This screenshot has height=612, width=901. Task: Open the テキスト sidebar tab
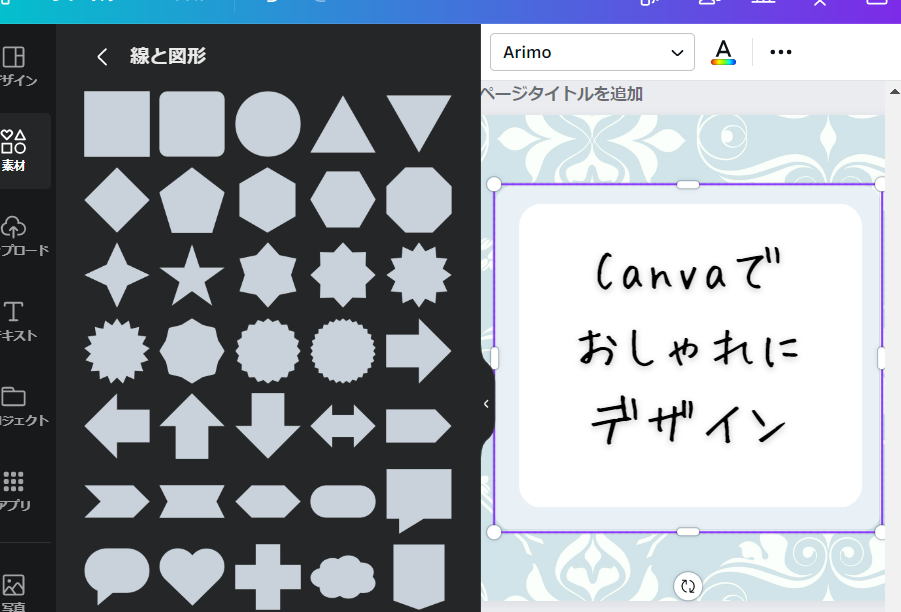click(x=17, y=321)
